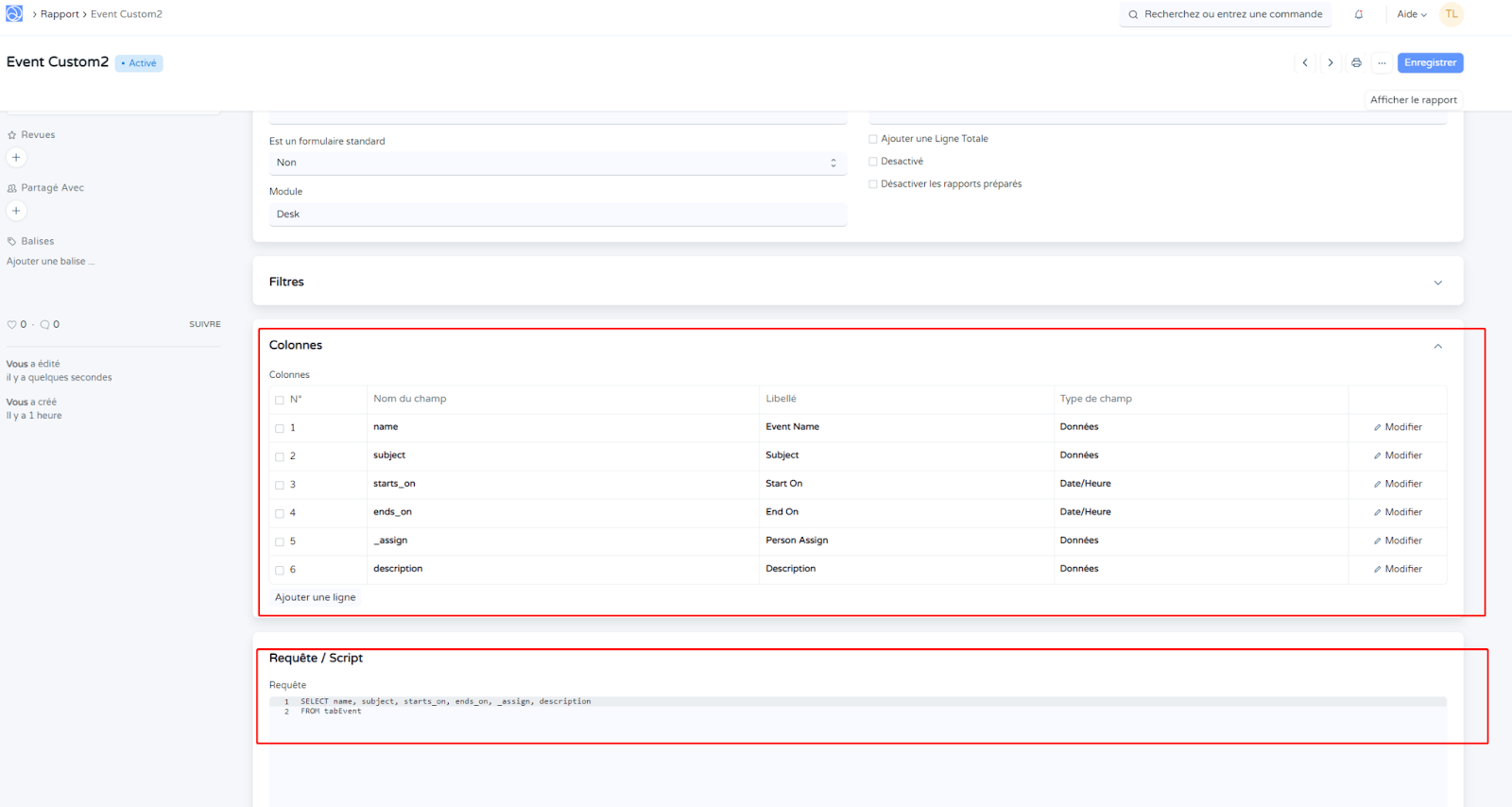Click Ajouter une ligne button
The width and height of the screenshot is (1512, 807).
click(x=316, y=597)
